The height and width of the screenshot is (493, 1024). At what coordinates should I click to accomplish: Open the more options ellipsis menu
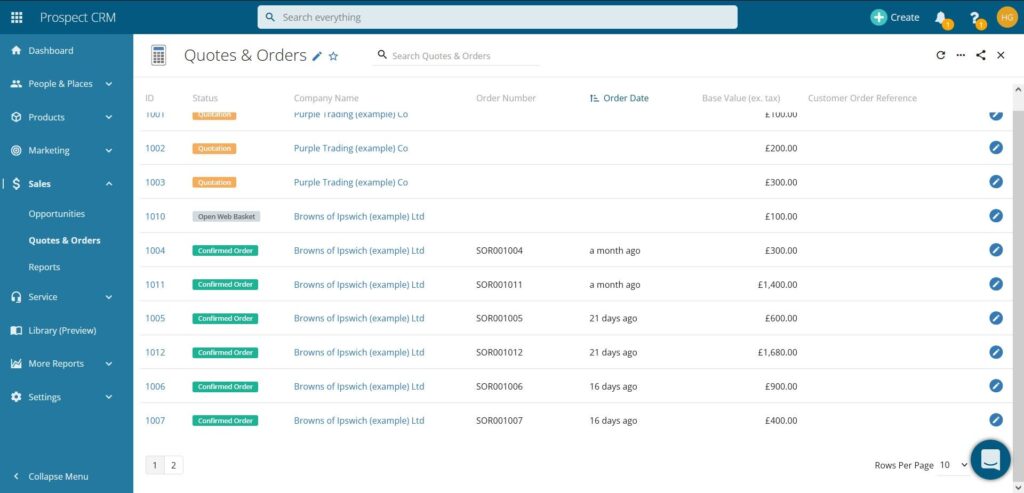click(x=961, y=56)
